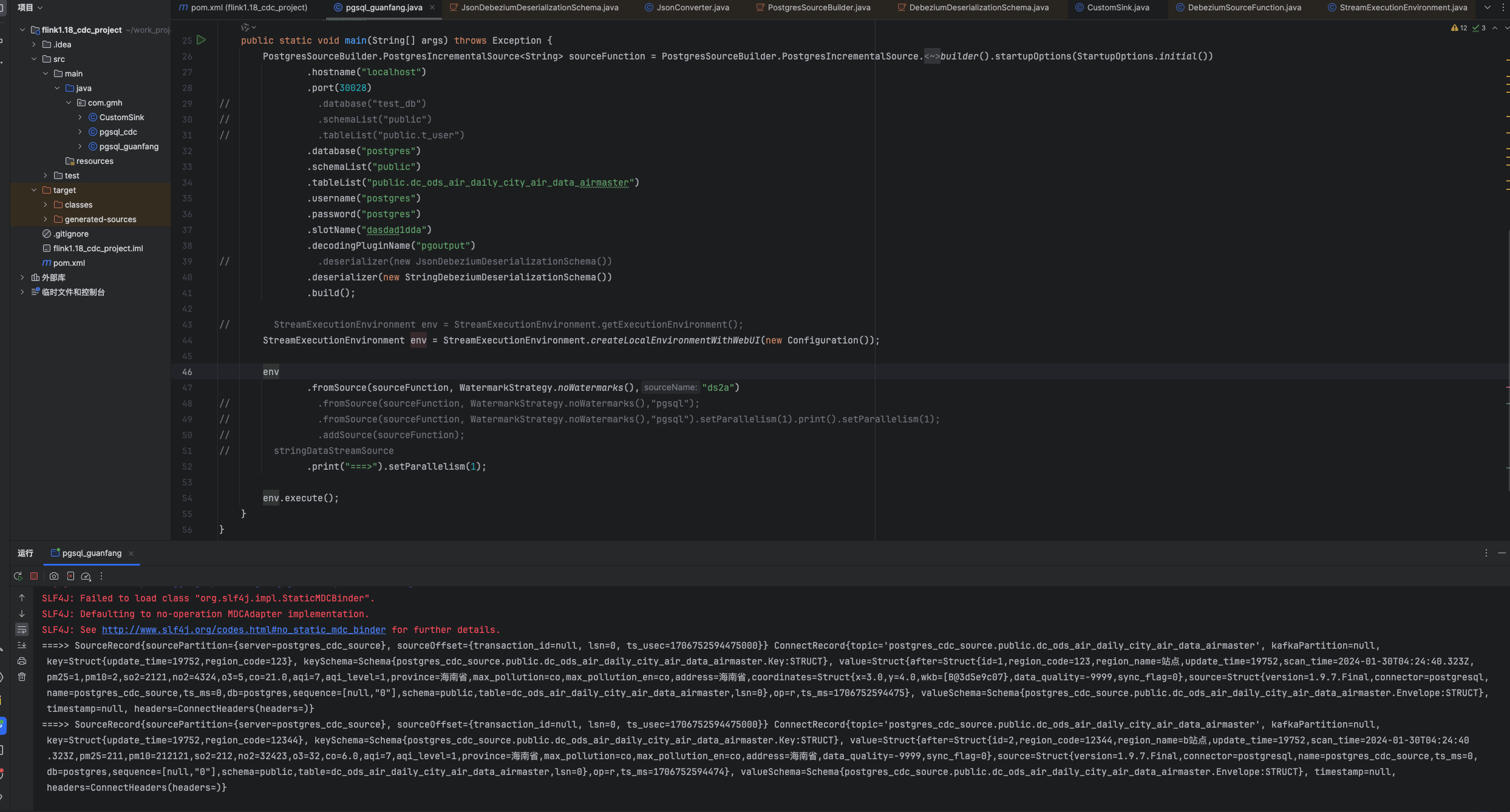Open more run toolbar options (three dots)
1510x812 pixels.
(x=101, y=576)
